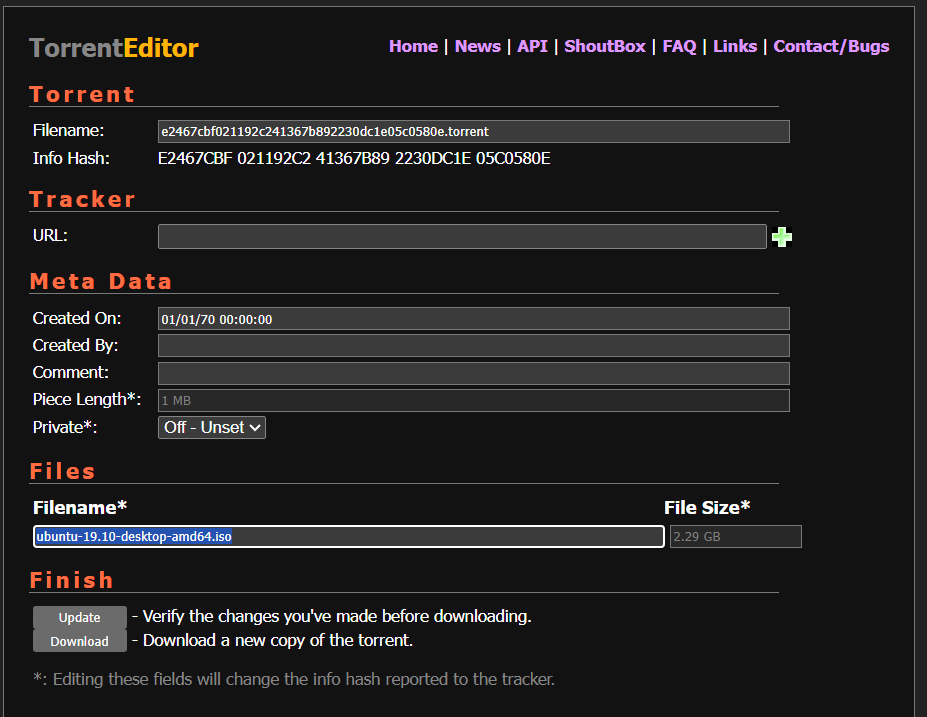Click the torrent Filename input field
Viewport: 927px width, 717px height.
coord(473,132)
